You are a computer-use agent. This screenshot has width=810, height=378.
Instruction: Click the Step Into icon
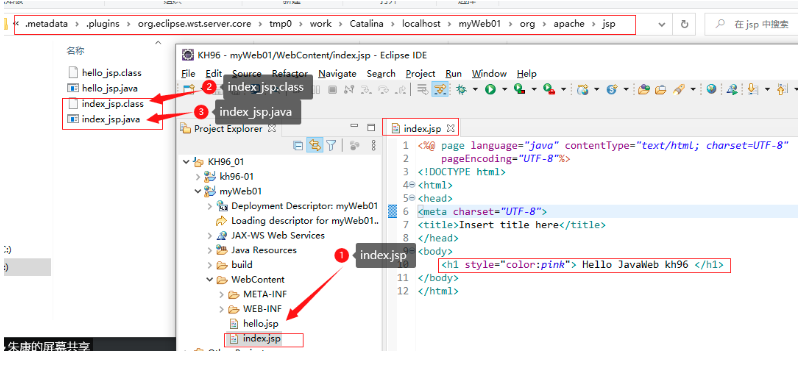(x=366, y=89)
